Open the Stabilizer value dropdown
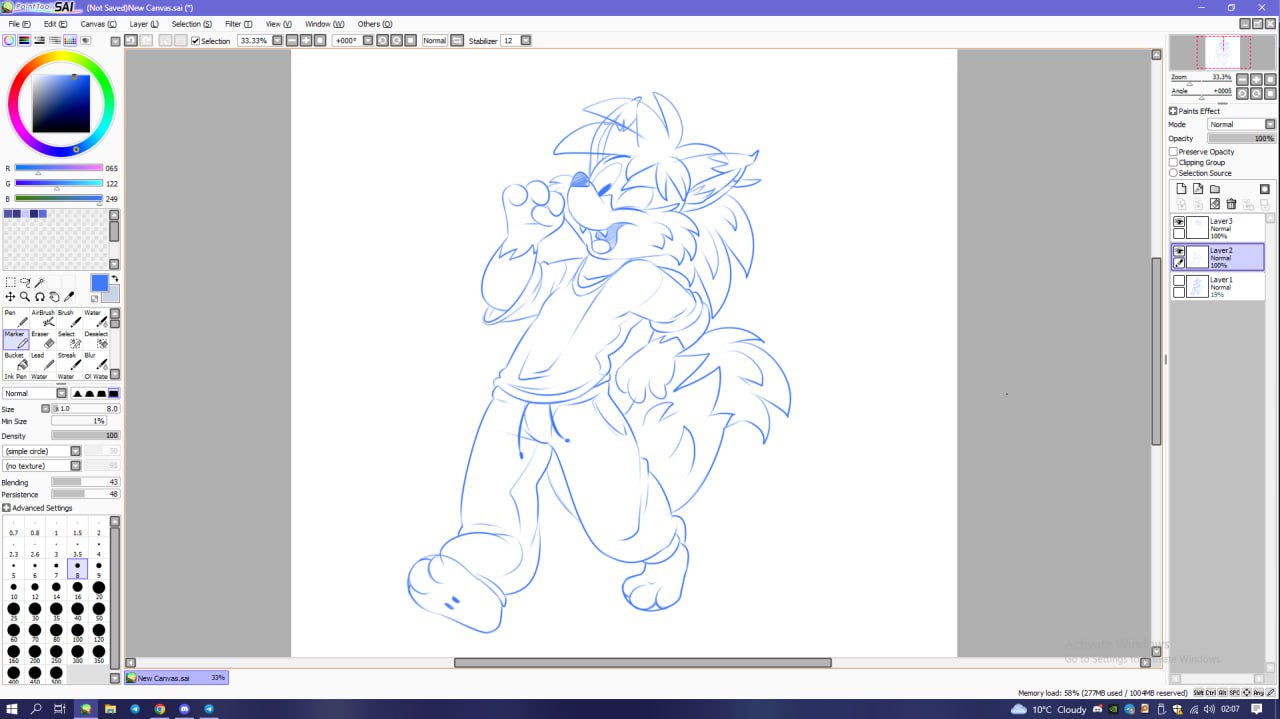 click(525, 41)
